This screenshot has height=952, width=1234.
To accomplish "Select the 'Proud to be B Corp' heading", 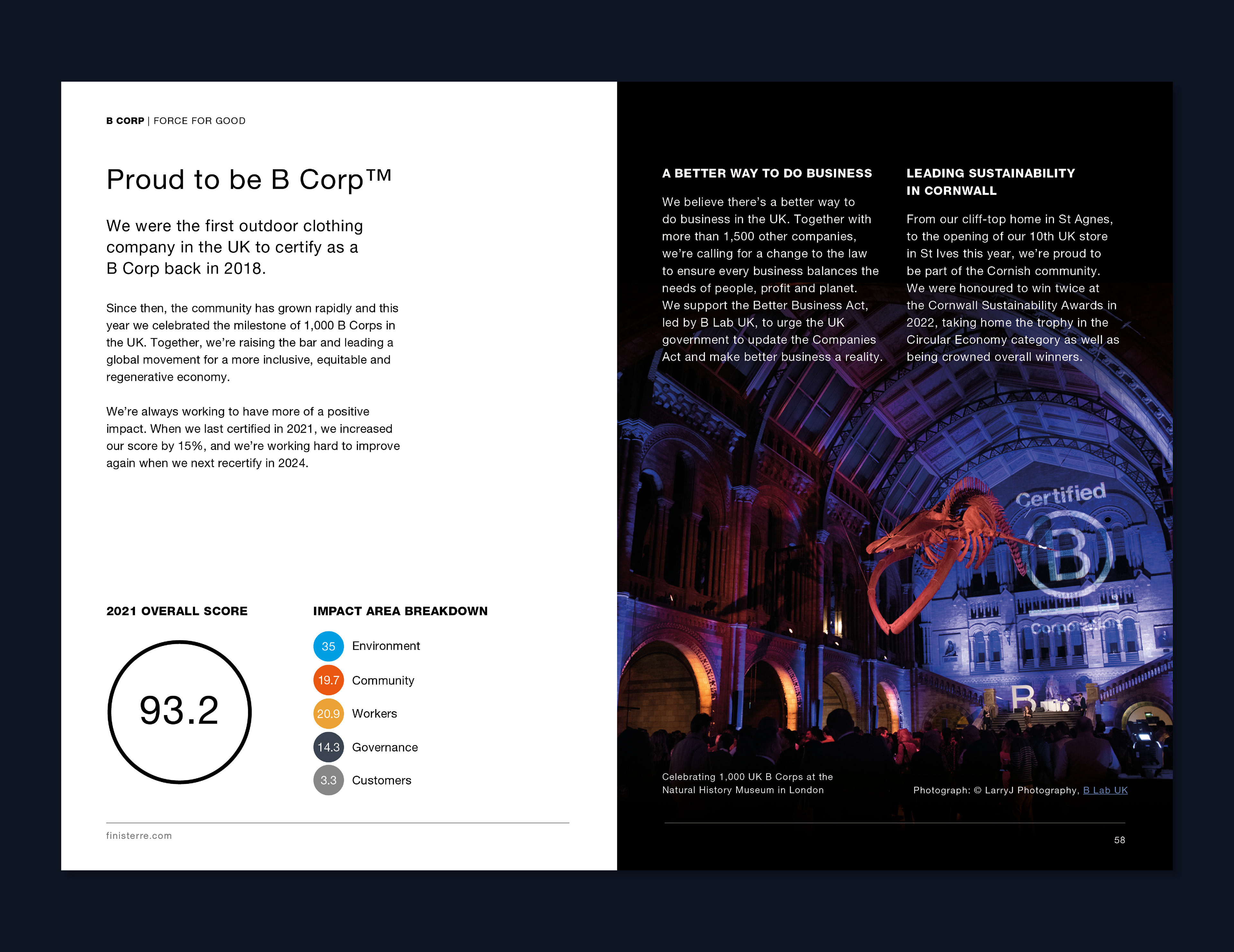I will point(249,180).
